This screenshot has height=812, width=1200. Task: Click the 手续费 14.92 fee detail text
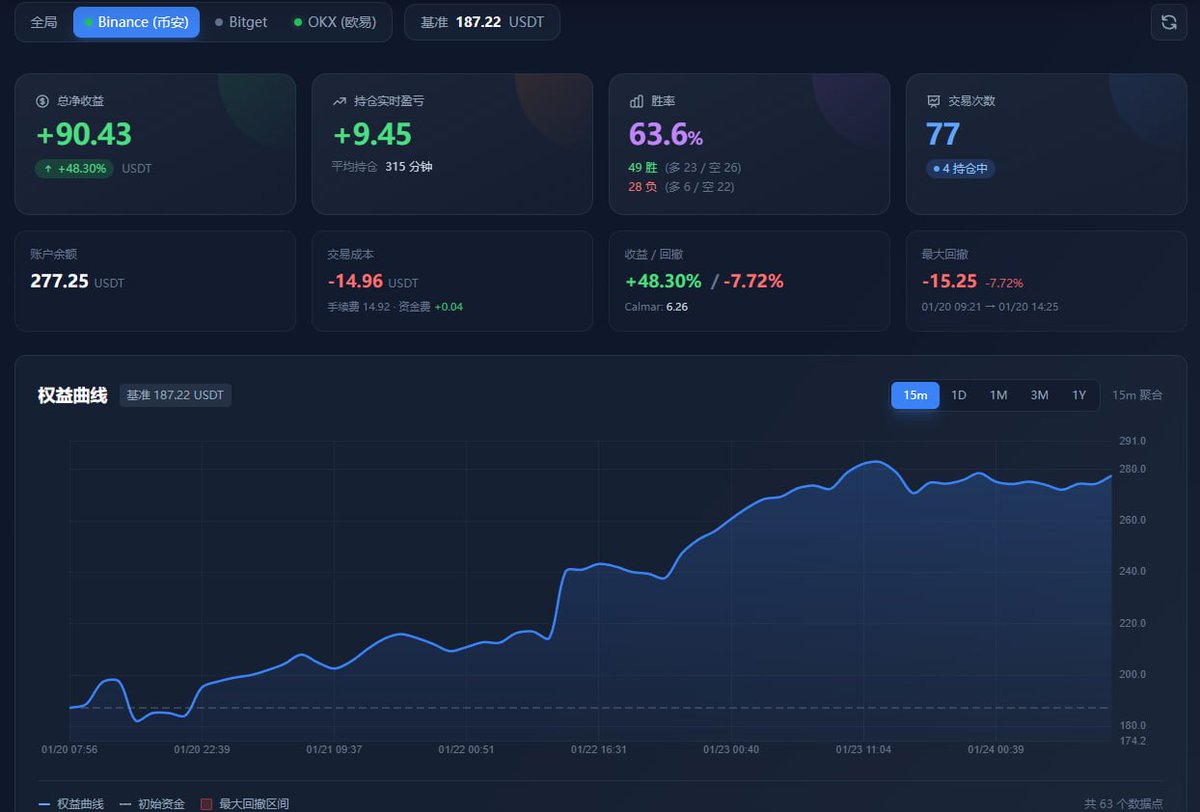click(359, 307)
